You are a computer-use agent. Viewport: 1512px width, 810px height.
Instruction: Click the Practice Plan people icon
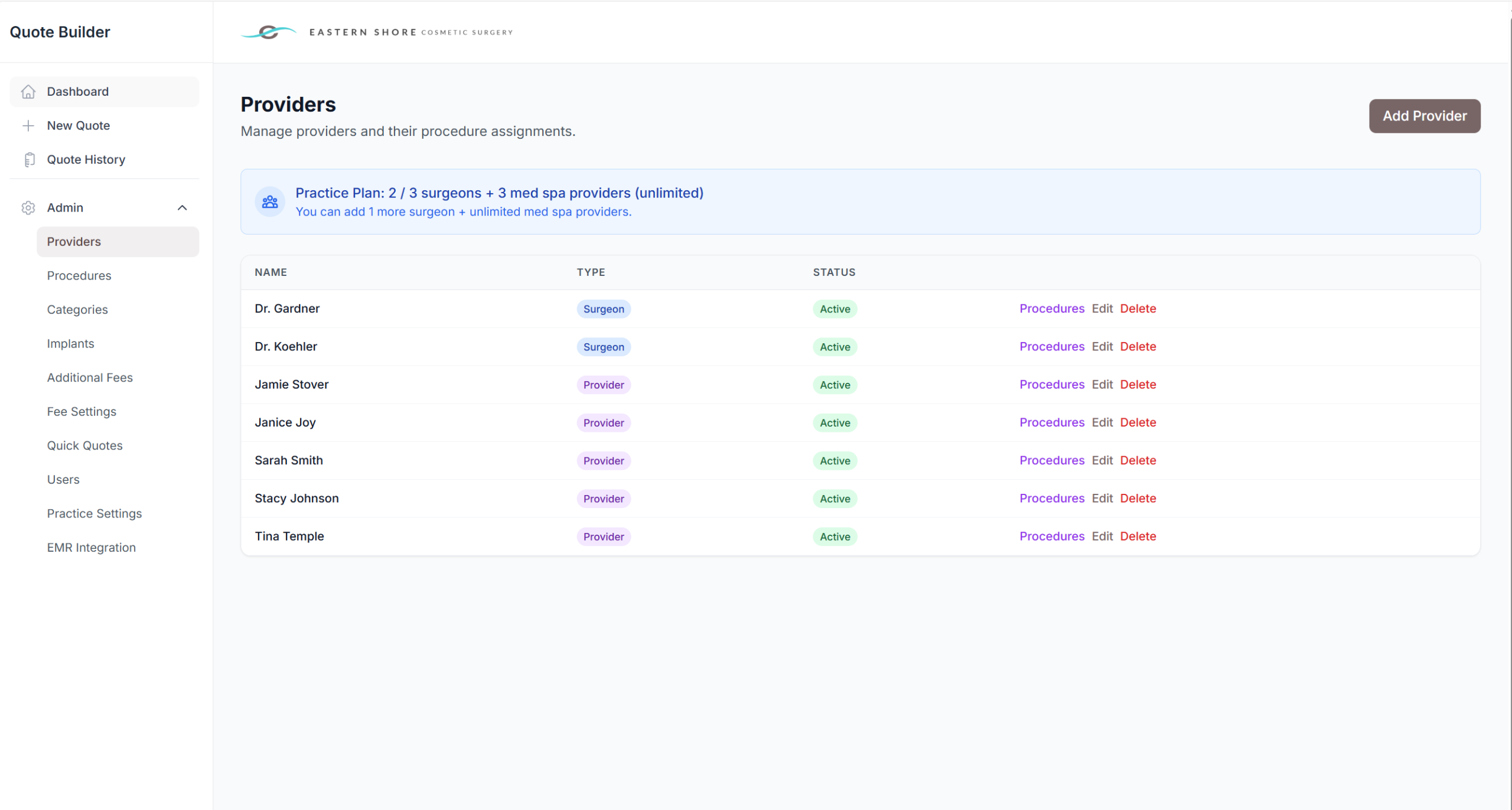[270, 202]
